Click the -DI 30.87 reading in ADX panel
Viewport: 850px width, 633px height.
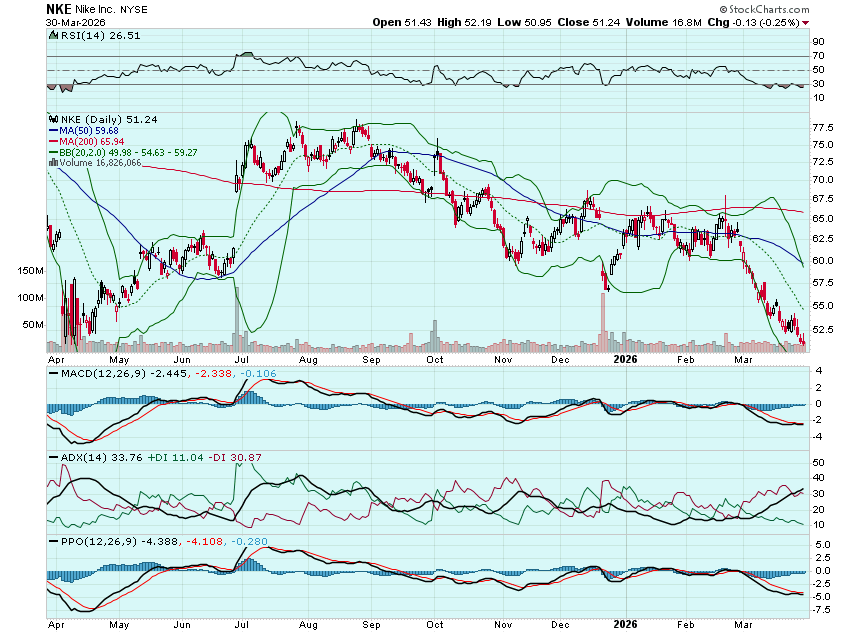[236, 457]
